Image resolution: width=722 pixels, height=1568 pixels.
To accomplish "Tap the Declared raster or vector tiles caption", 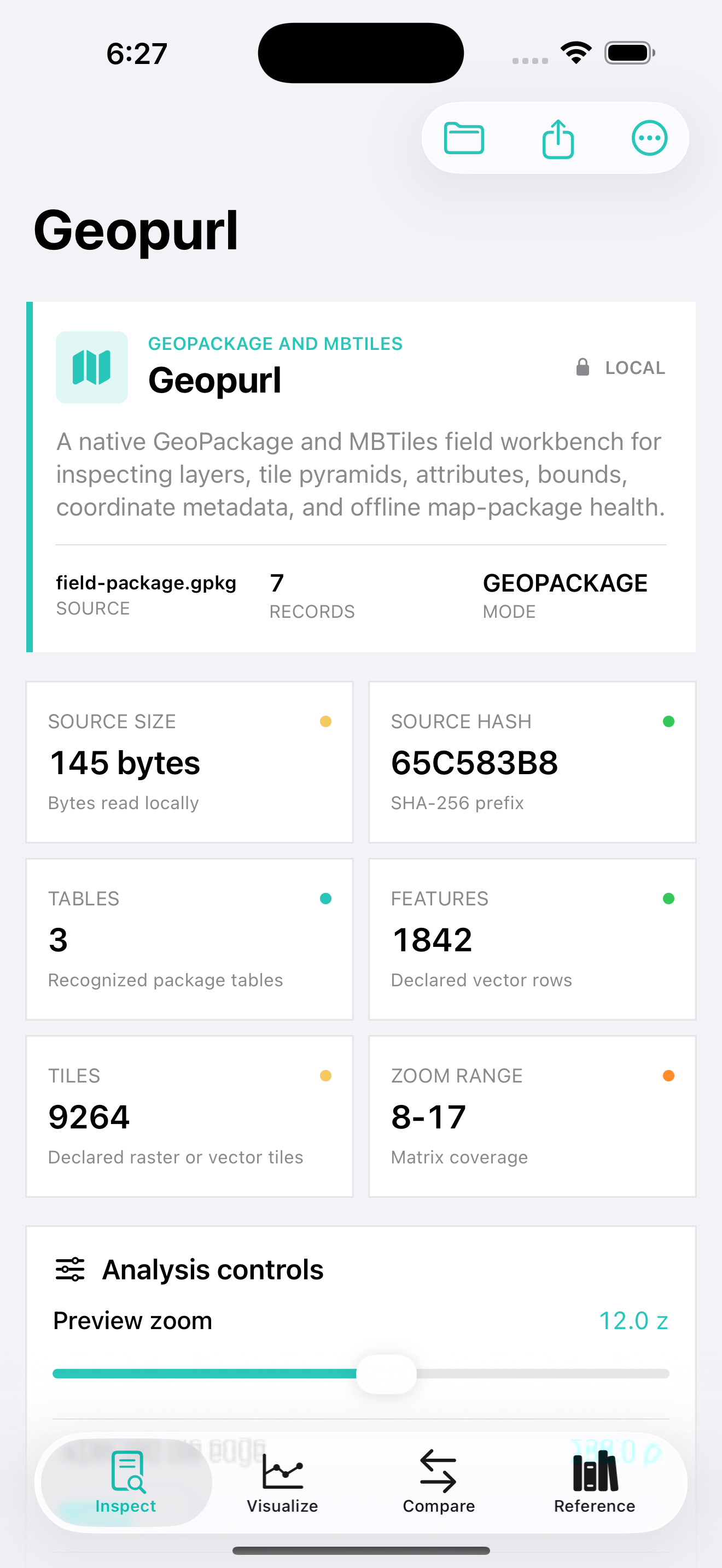I will (x=176, y=1157).
